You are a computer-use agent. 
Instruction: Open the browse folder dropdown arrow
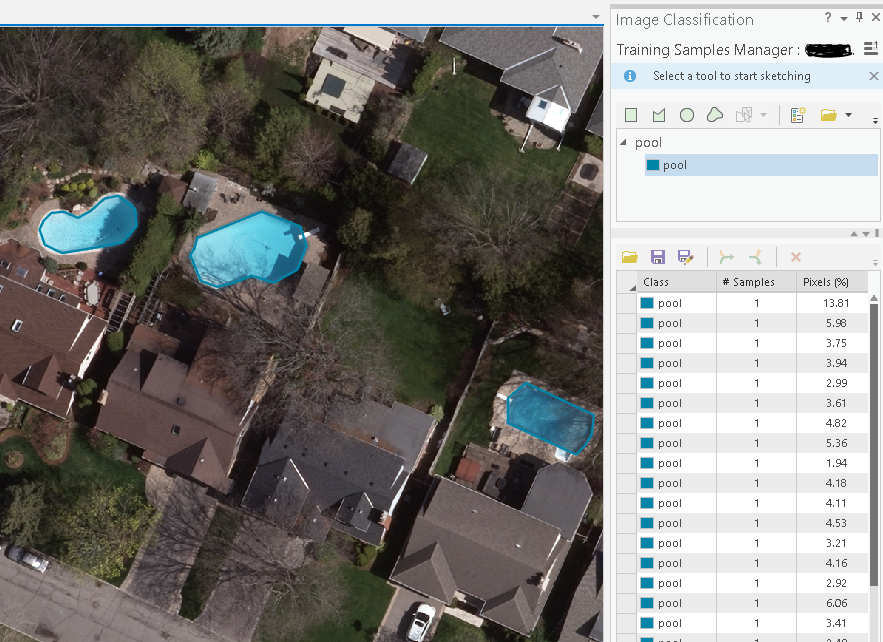pos(848,114)
